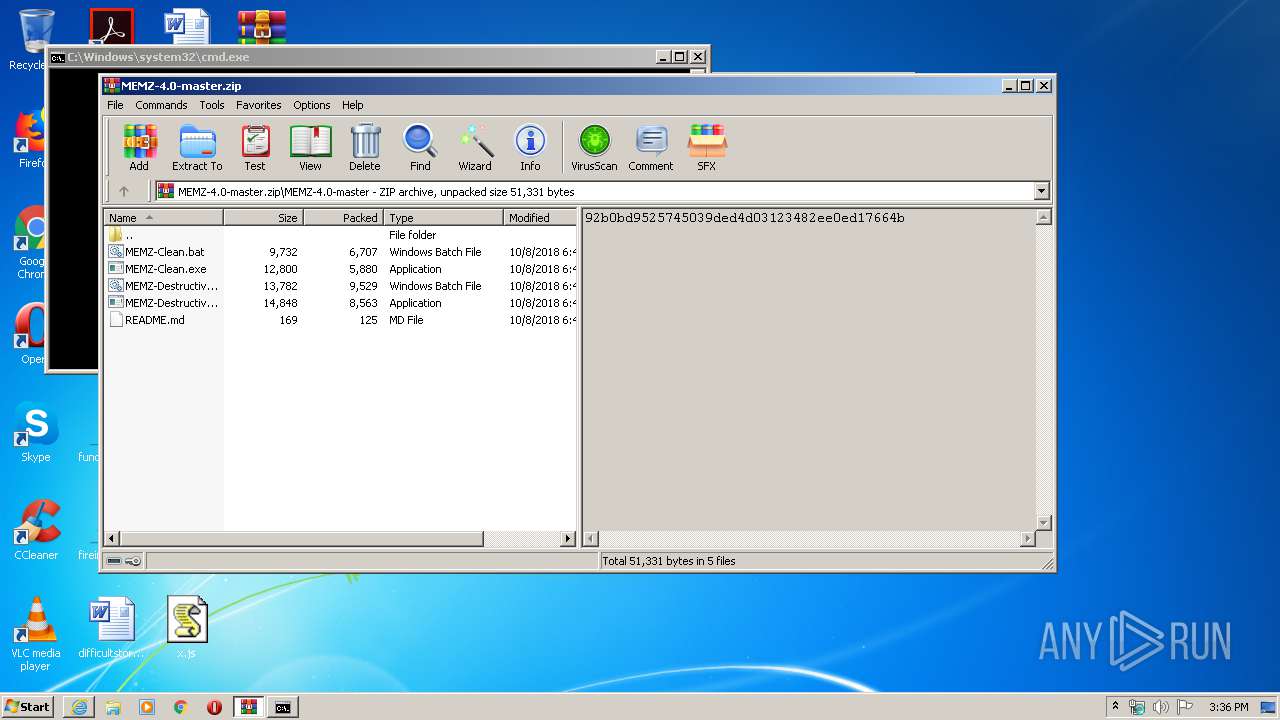Select the Recycle Bin desktop icon
The width and height of the screenshot is (1280, 720).
[x=35, y=40]
